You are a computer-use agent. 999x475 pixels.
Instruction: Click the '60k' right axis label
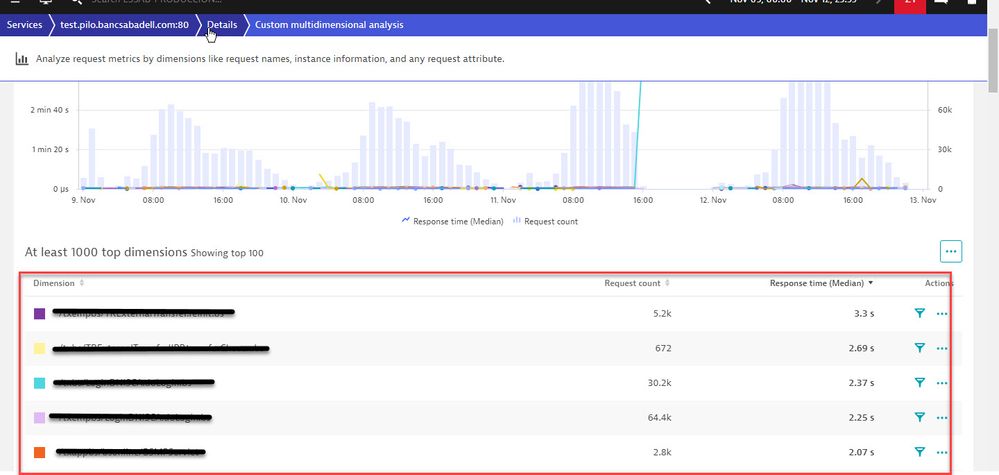coord(944,110)
